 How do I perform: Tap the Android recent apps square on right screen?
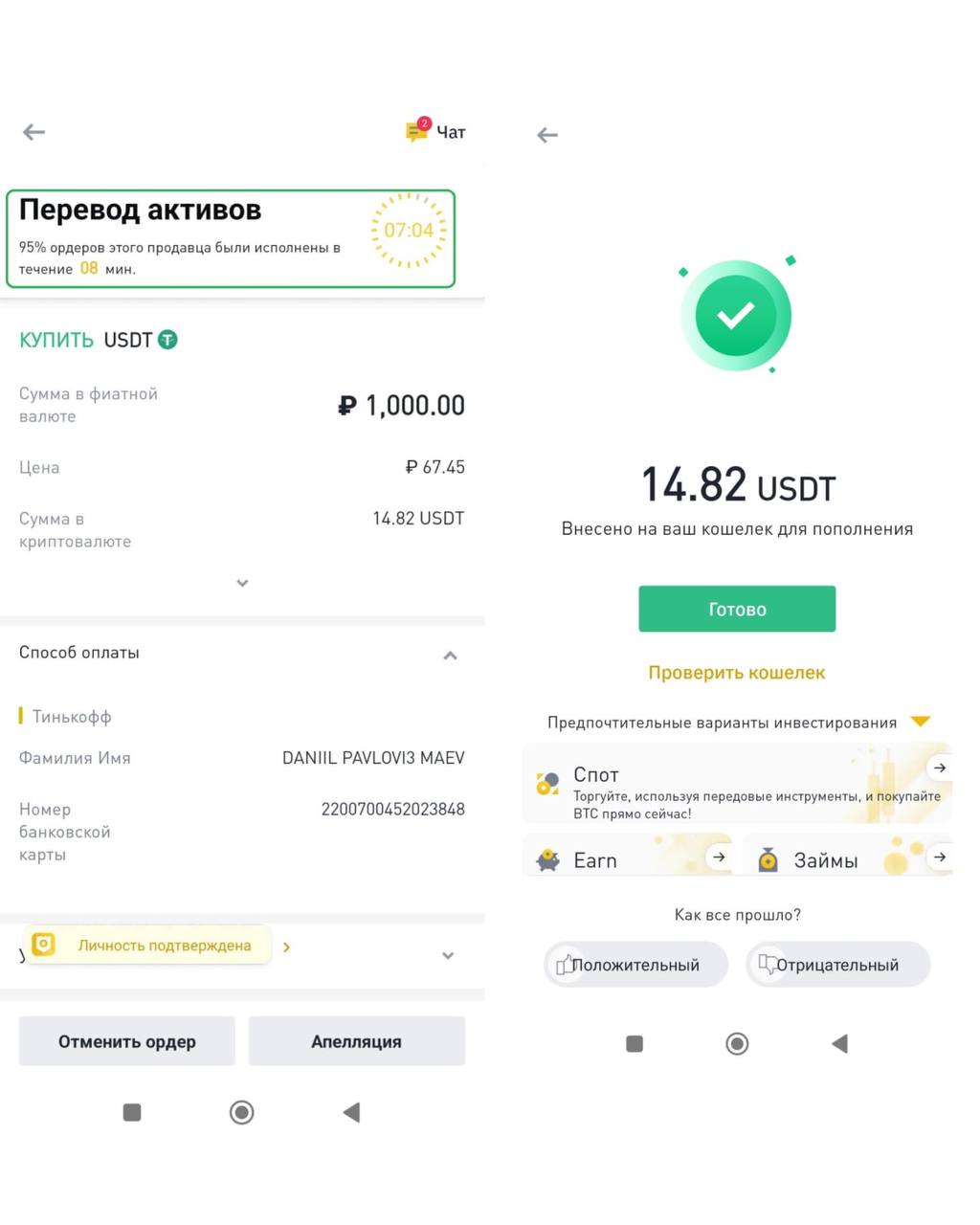635,1043
